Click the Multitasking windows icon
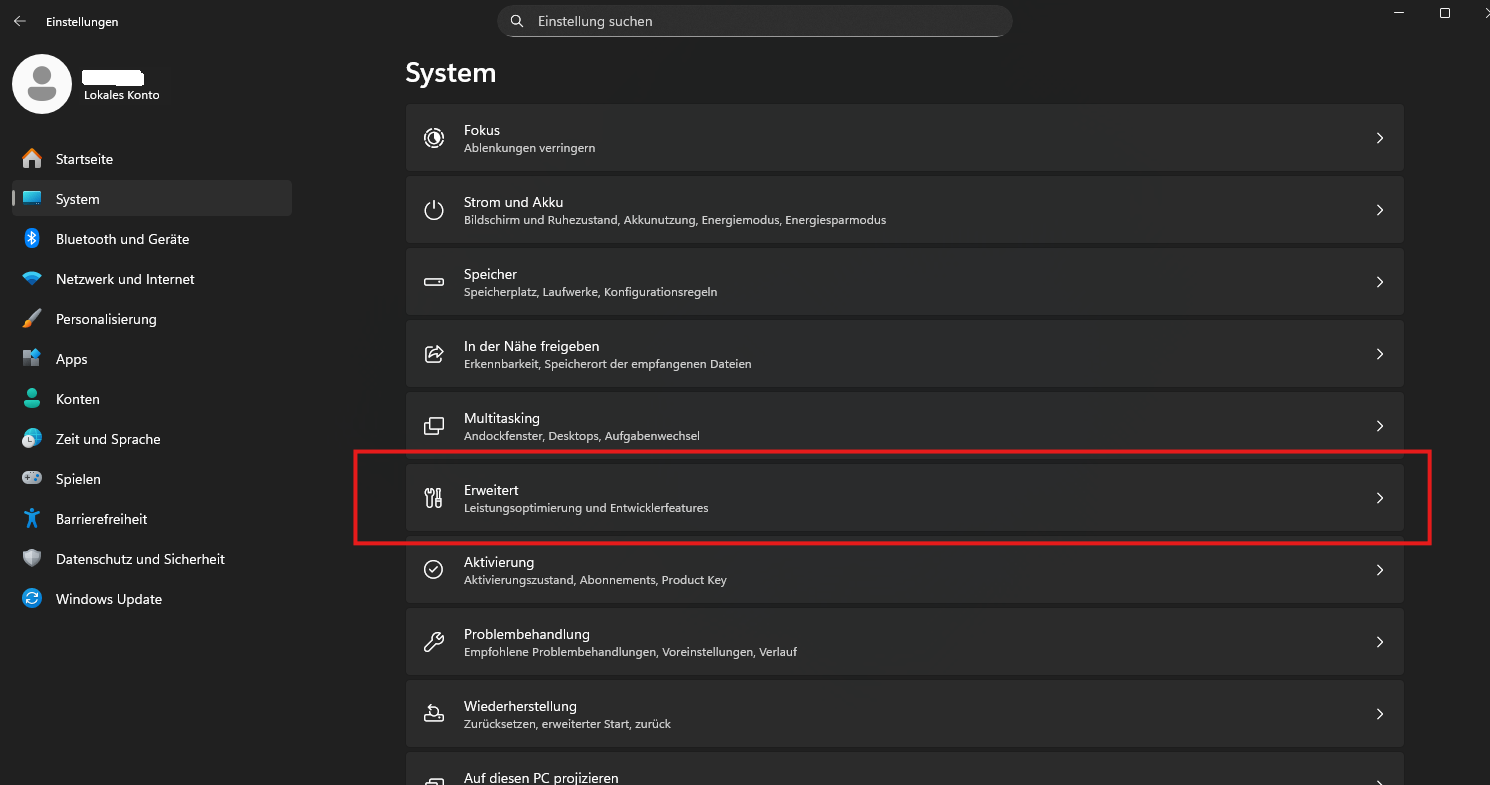This screenshot has width=1490, height=785. pos(434,426)
